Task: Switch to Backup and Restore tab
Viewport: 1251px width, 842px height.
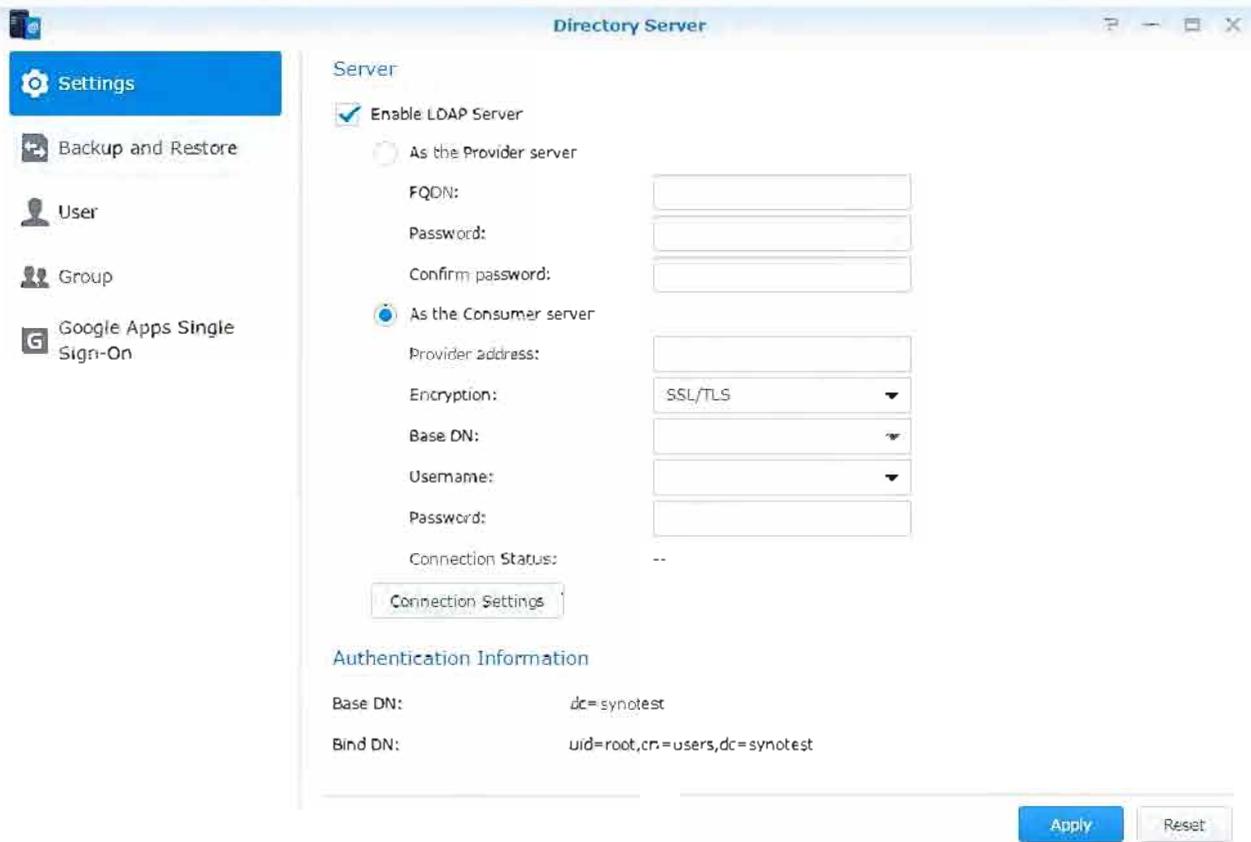Action: (x=145, y=148)
